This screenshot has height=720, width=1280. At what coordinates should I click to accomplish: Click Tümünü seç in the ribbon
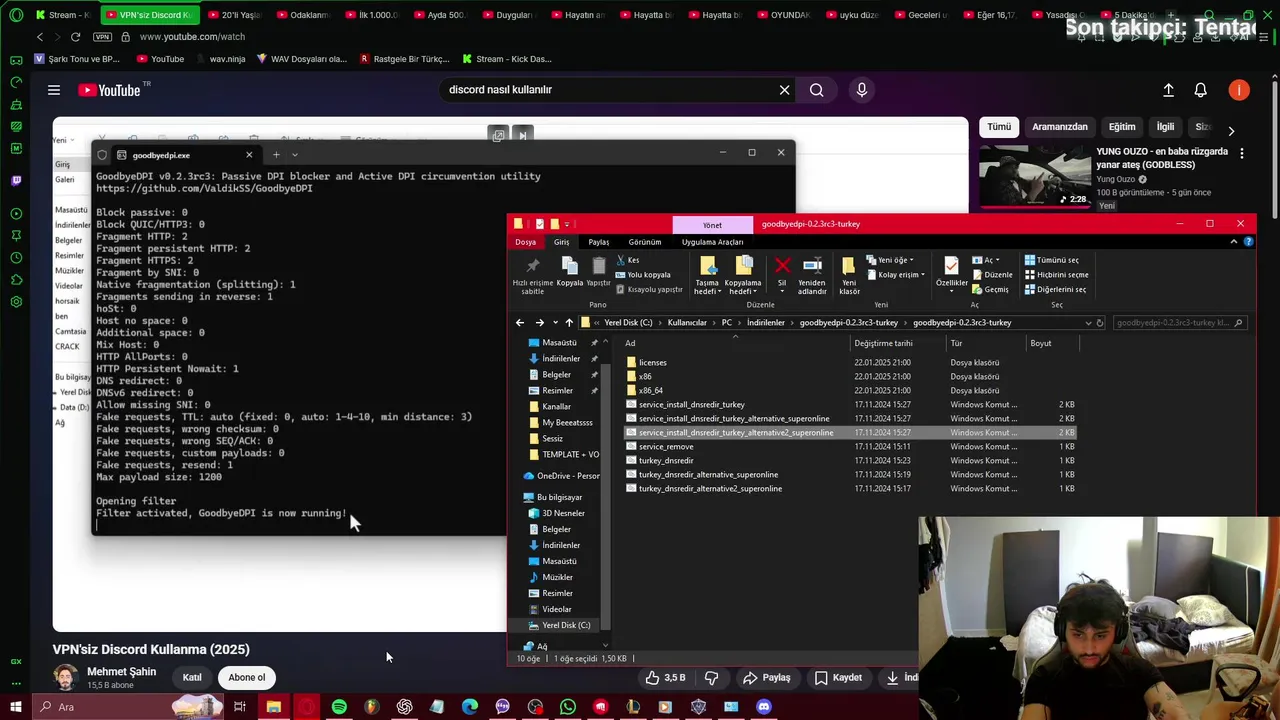pyautogui.click(x=1052, y=260)
